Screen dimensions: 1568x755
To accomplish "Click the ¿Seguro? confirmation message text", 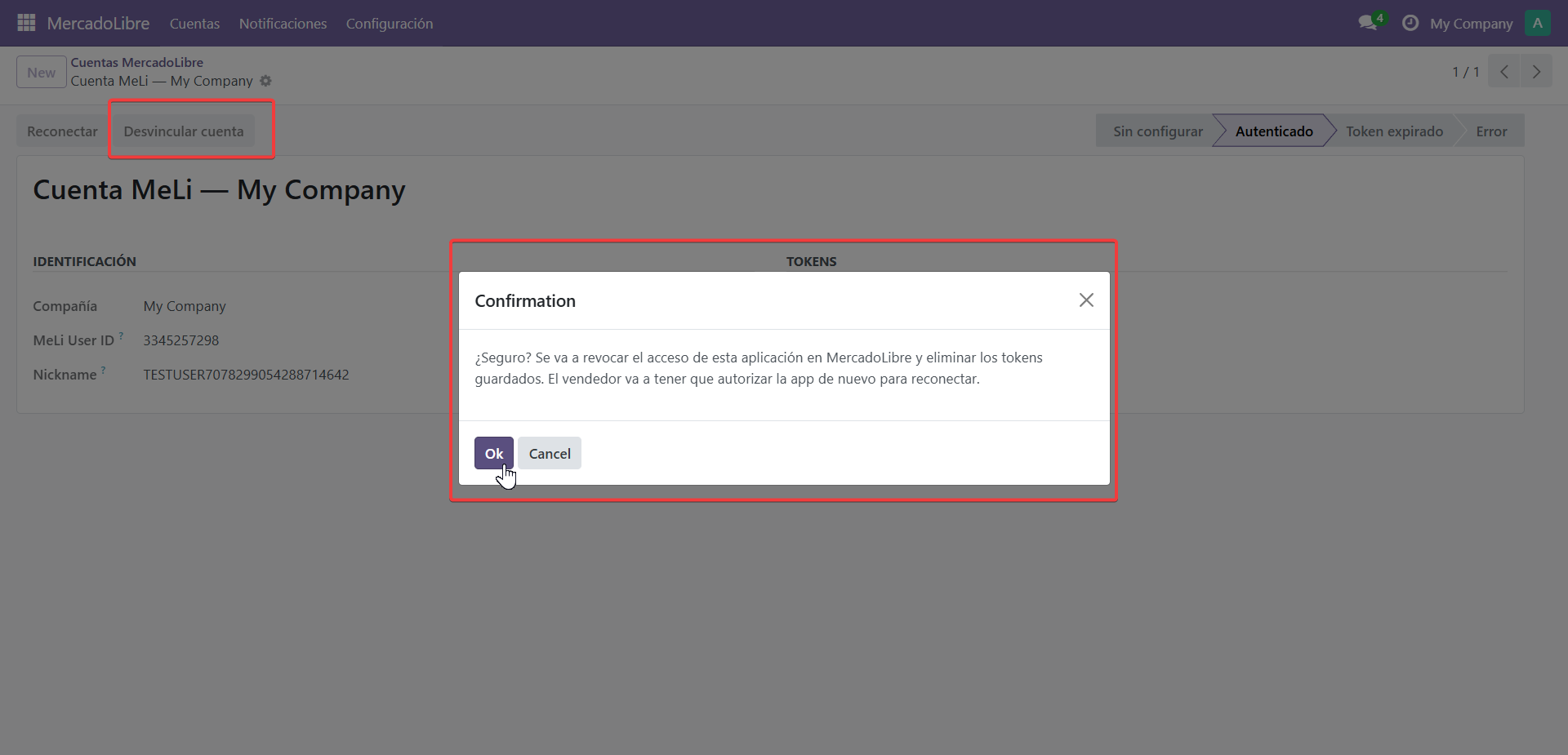I will pos(759,368).
